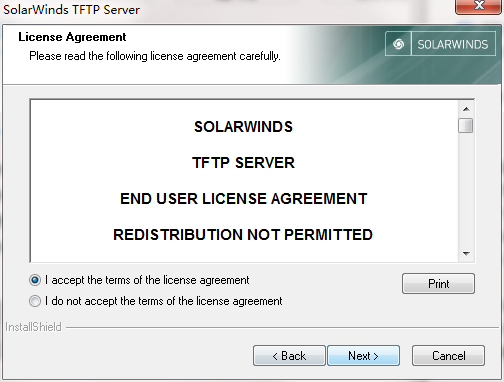Cancel the installation
The height and width of the screenshot is (382, 504).
tap(448, 356)
